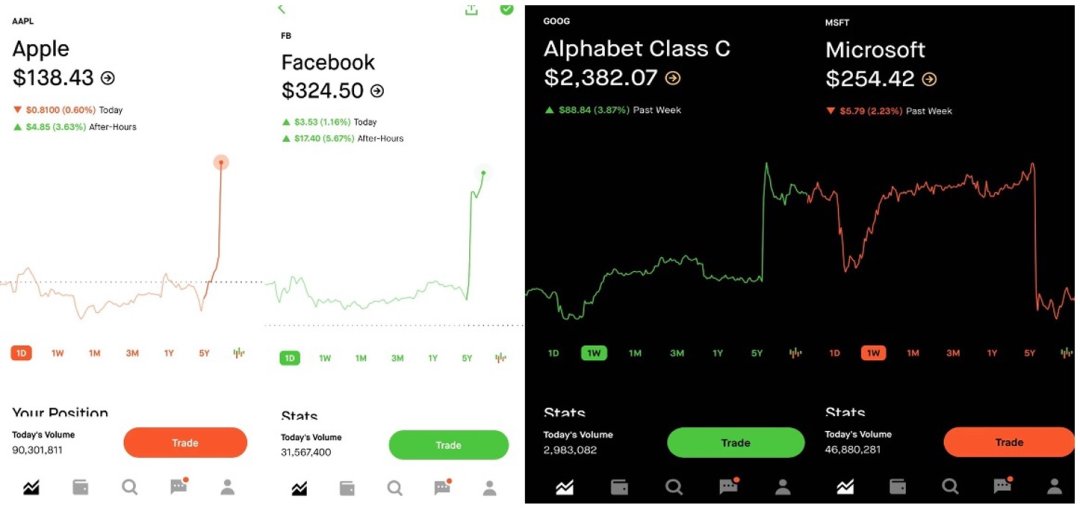
Task: Open investing chart icon on Alphabet screen
Action: pos(565,487)
